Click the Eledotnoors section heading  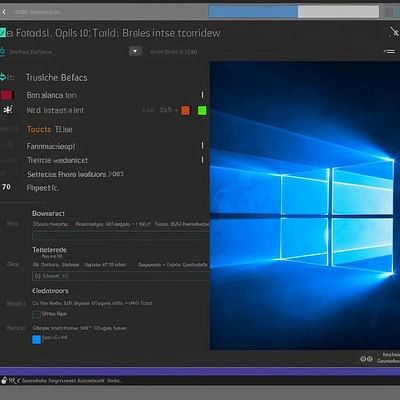click(x=50, y=291)
